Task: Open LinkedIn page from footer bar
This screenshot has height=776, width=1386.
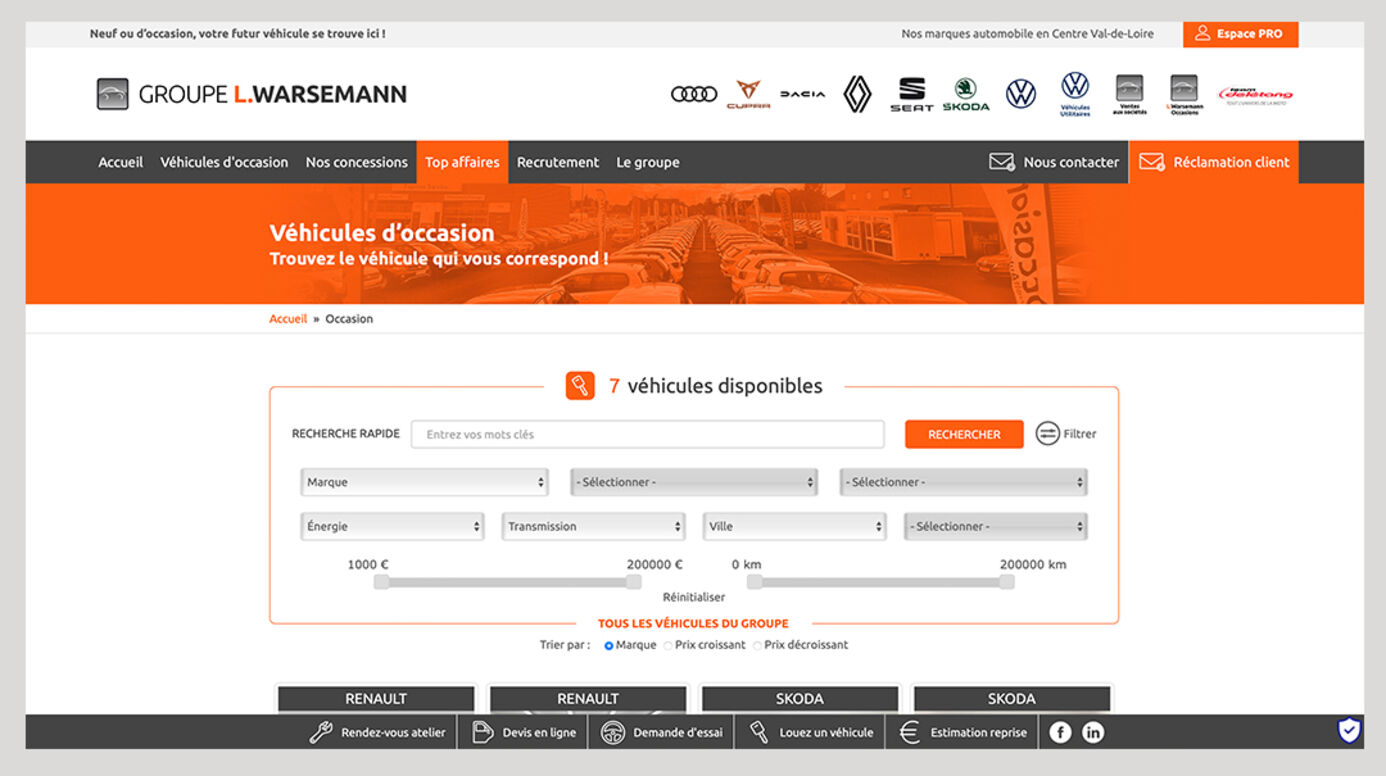Action: [x=1093, y=732]
